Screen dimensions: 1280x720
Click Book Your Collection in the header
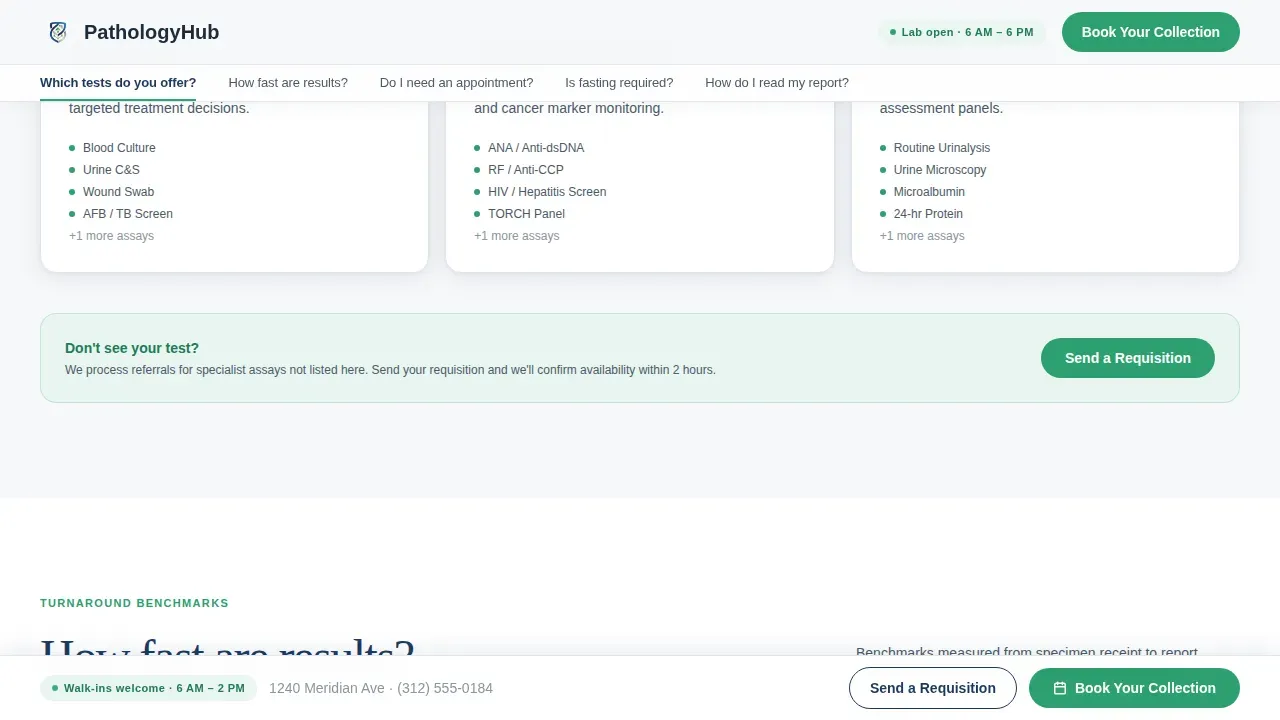point(1151,32)
